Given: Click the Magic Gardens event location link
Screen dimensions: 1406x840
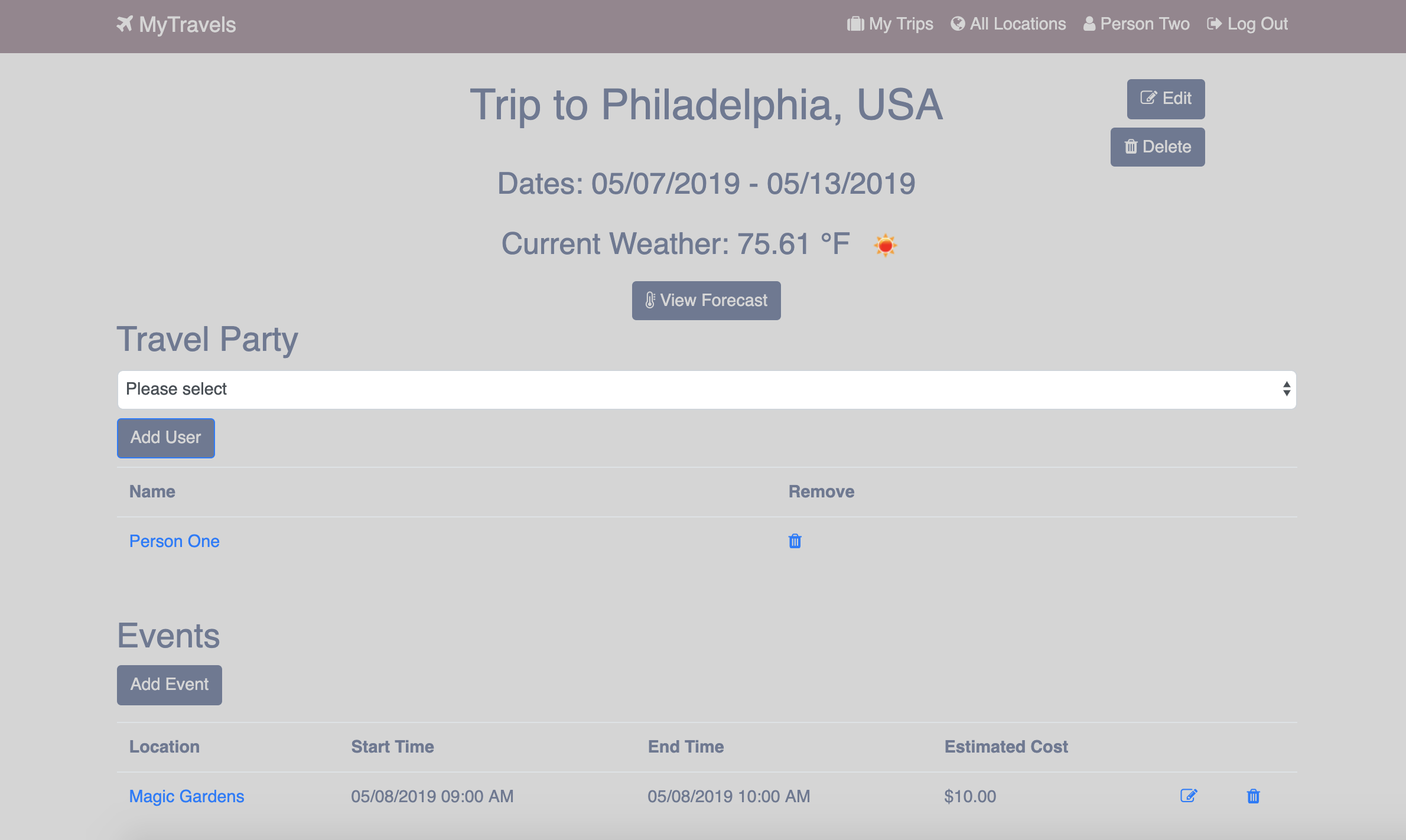Looking at the screenshot, I should pyautogui.click(x=186, y=797).
